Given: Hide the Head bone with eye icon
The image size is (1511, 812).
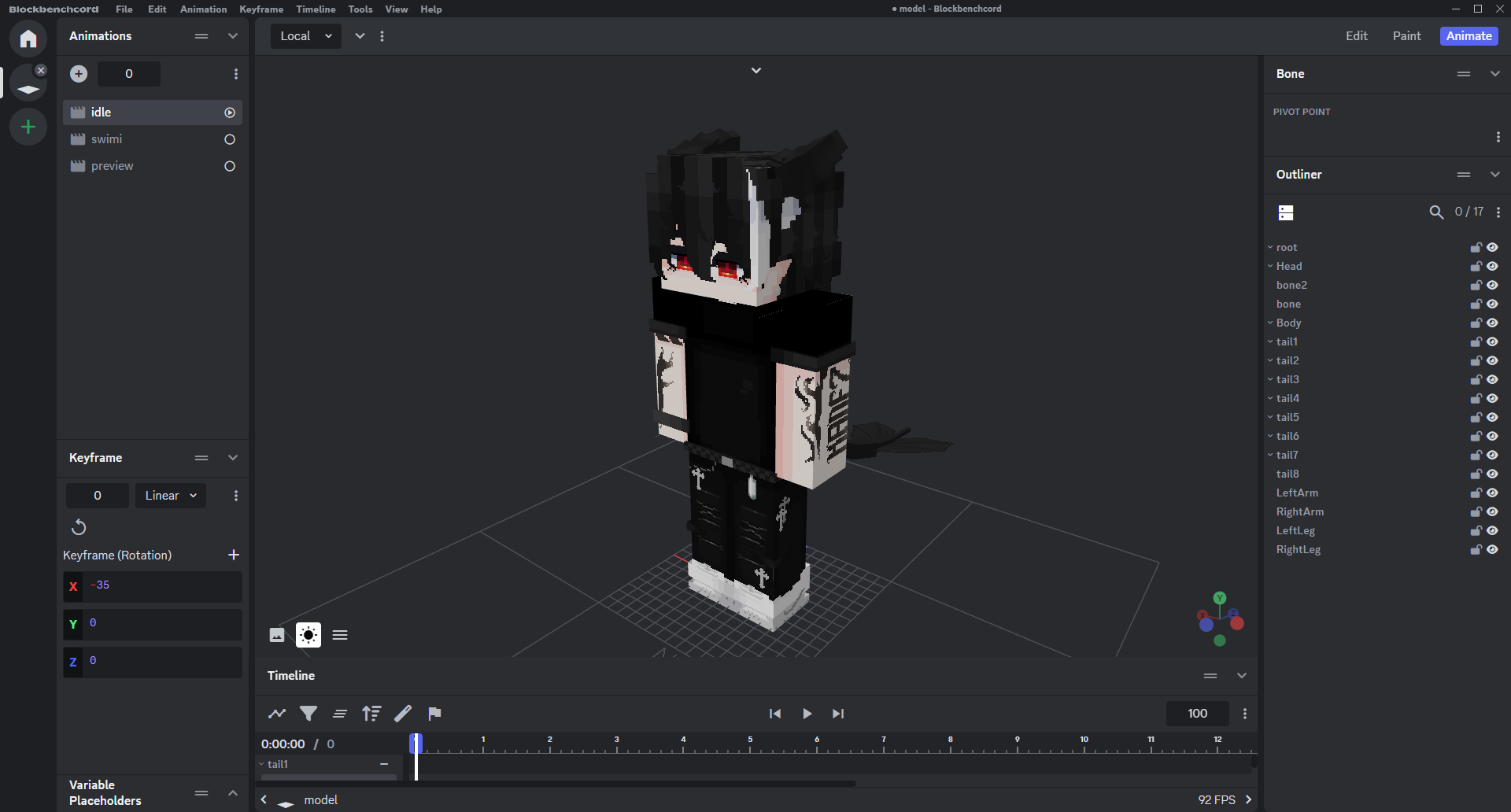Looking at the screenshot, I should point(1492,267).
